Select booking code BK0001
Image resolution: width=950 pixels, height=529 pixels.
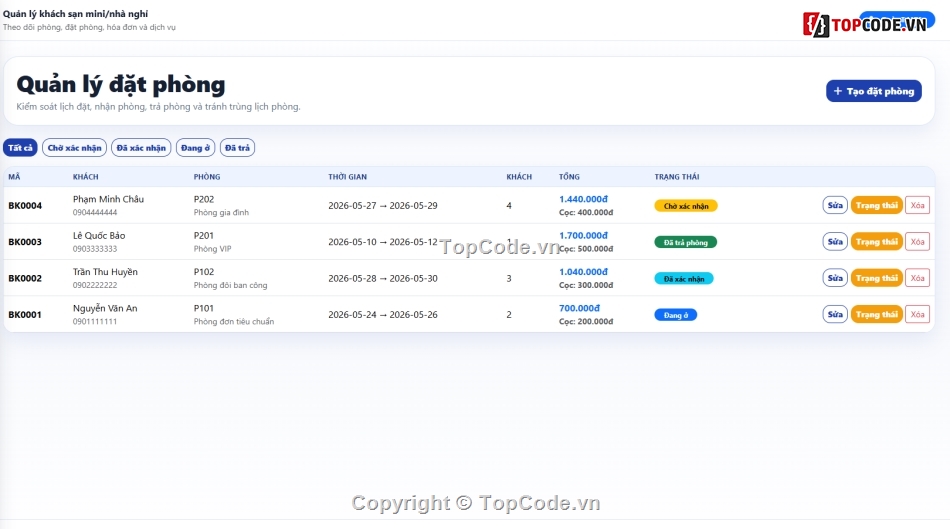(25, 314)
